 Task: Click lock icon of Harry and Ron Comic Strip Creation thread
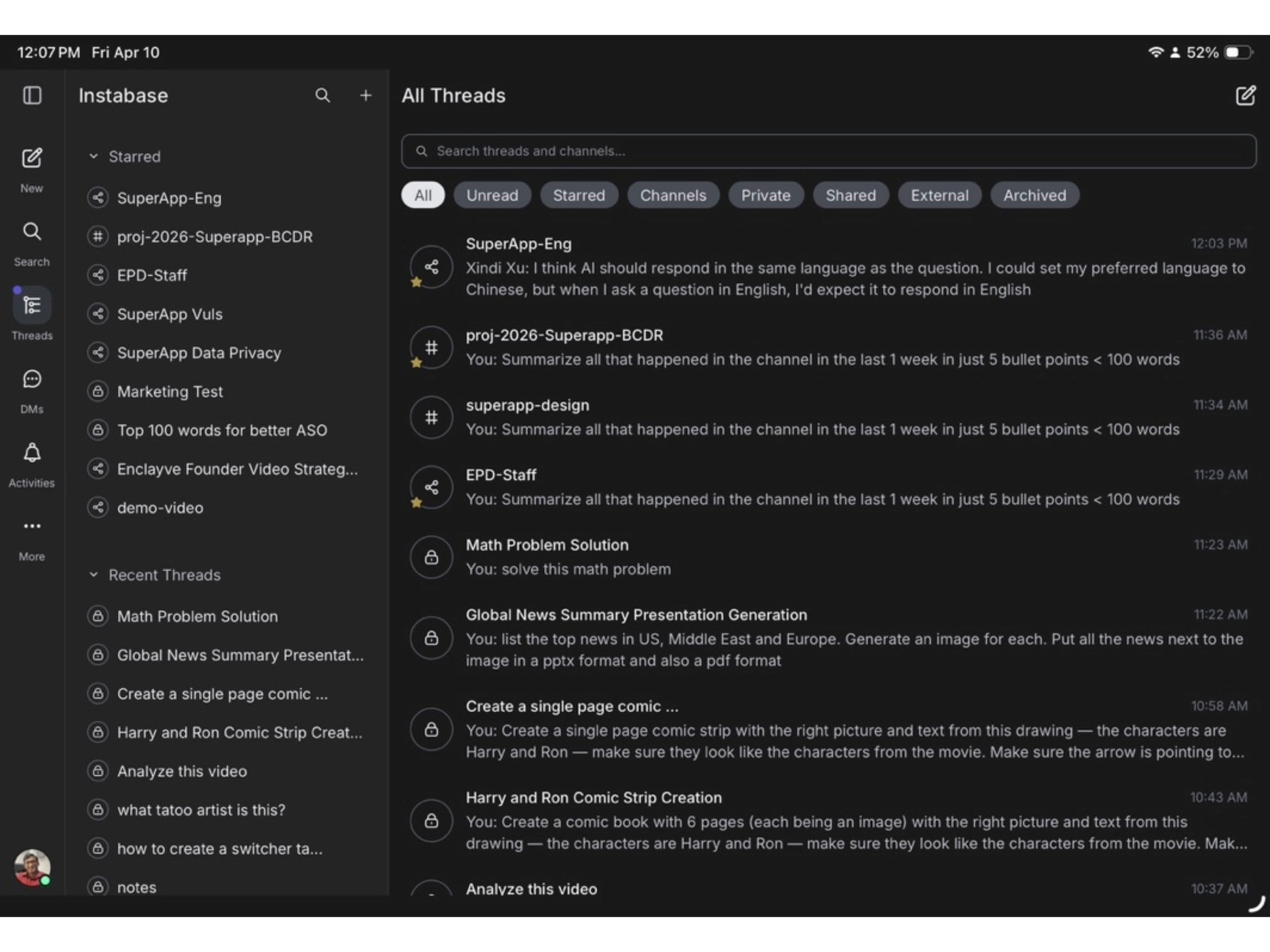tap(431, 821)
